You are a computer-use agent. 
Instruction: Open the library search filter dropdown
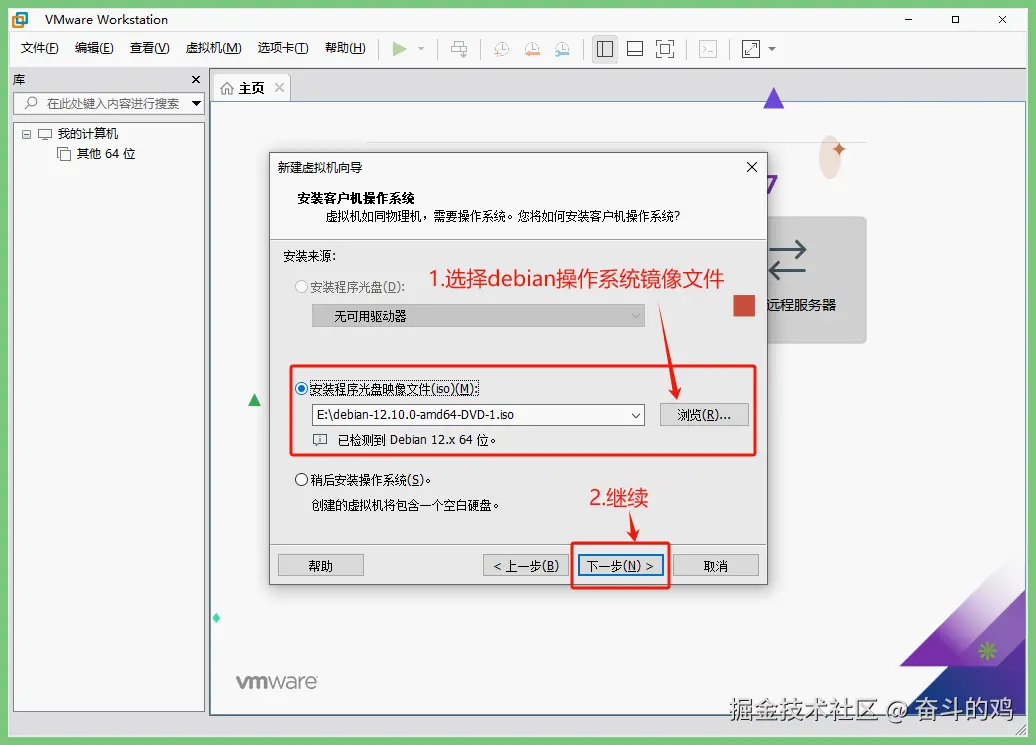coord(196,103)
